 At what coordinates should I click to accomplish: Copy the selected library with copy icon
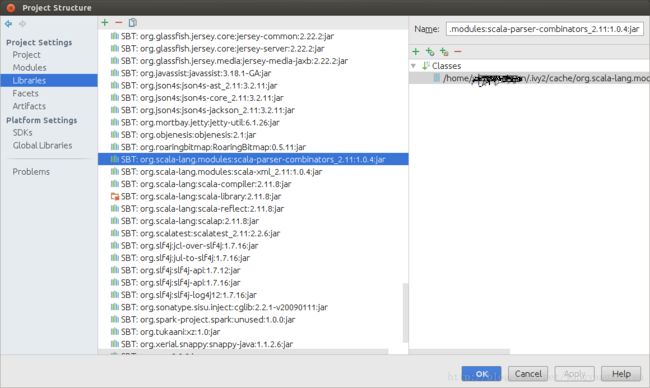(133, 22)
